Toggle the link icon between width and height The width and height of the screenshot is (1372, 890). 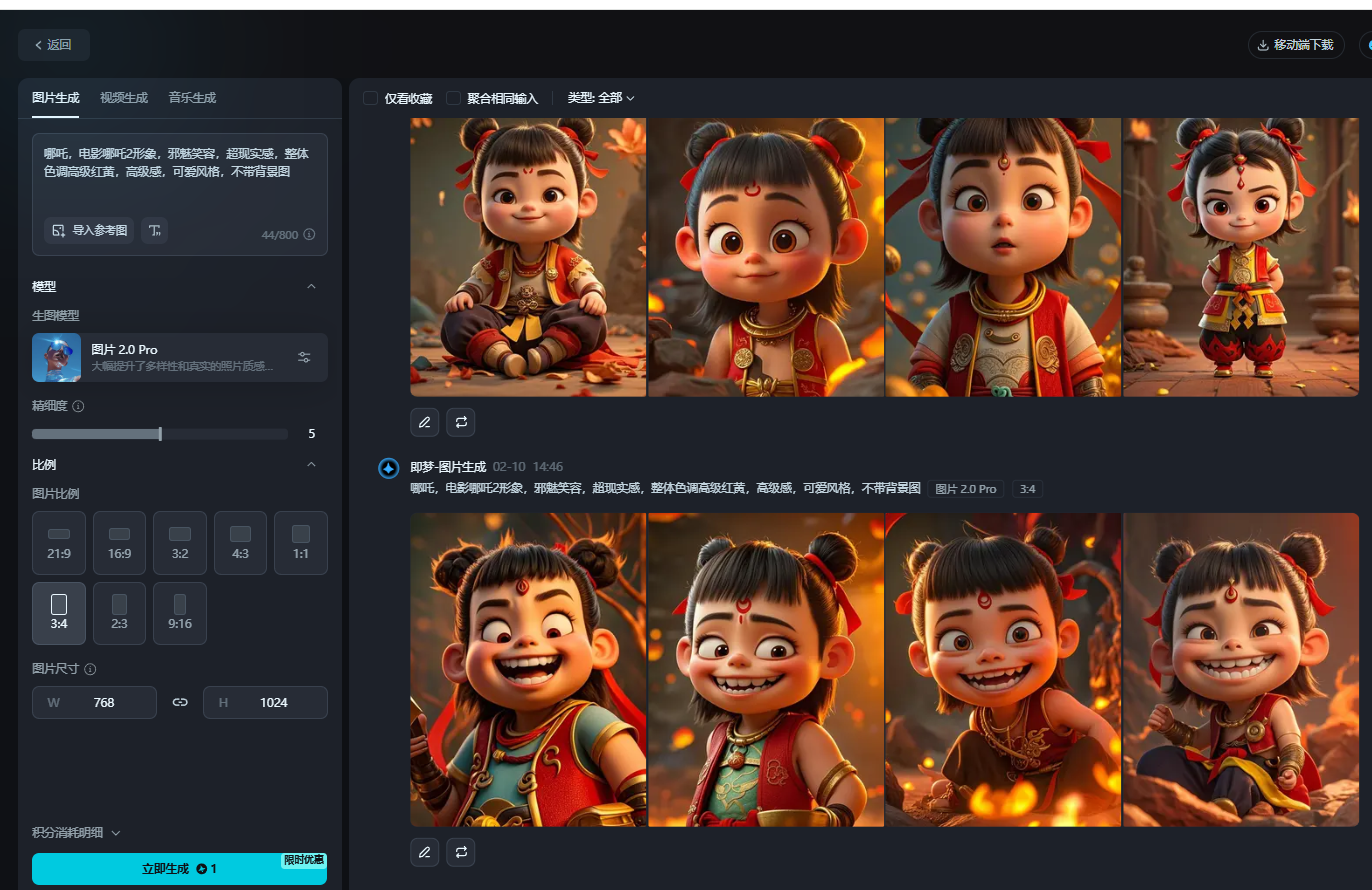tap(180, 702)
